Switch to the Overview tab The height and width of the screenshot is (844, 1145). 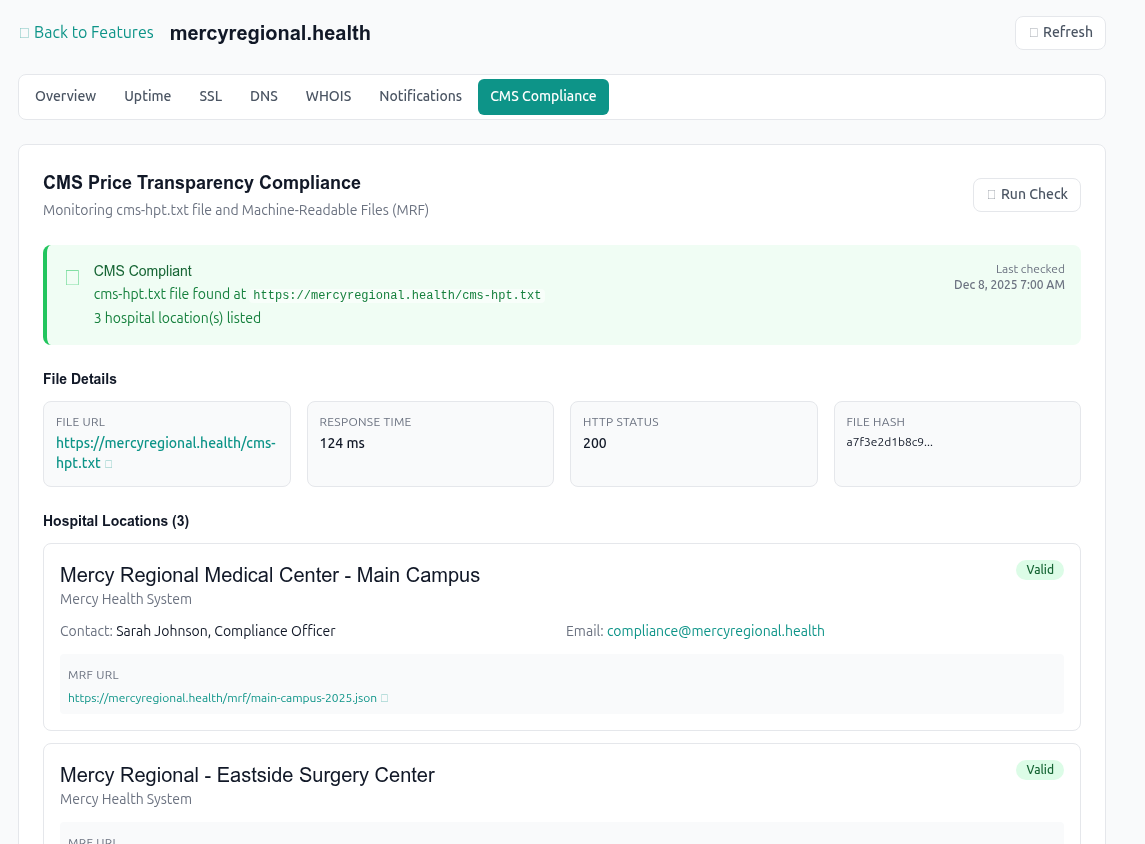pos(65,96)
